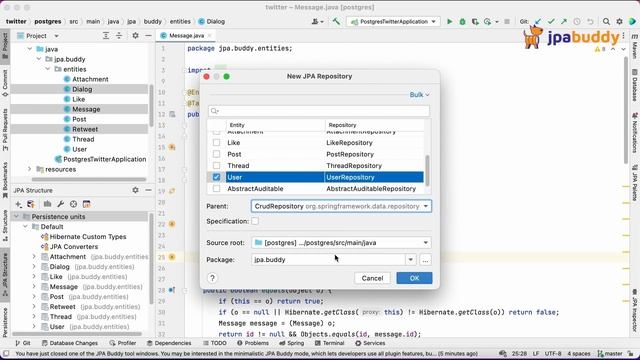Image resolution: width=640 pixels, height=360 pixels.
Task: Open IDE settings gear in top toolbar
Action: pyautogui.click(x=619, y=22)
